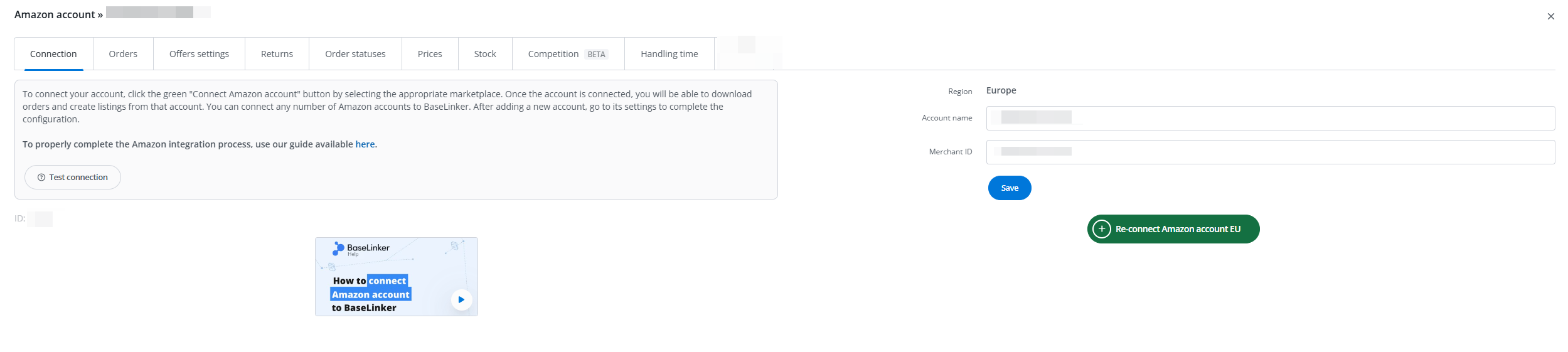Open the Handling time tab
Viewport: 1568px width, 352px height.
[669, 54]
